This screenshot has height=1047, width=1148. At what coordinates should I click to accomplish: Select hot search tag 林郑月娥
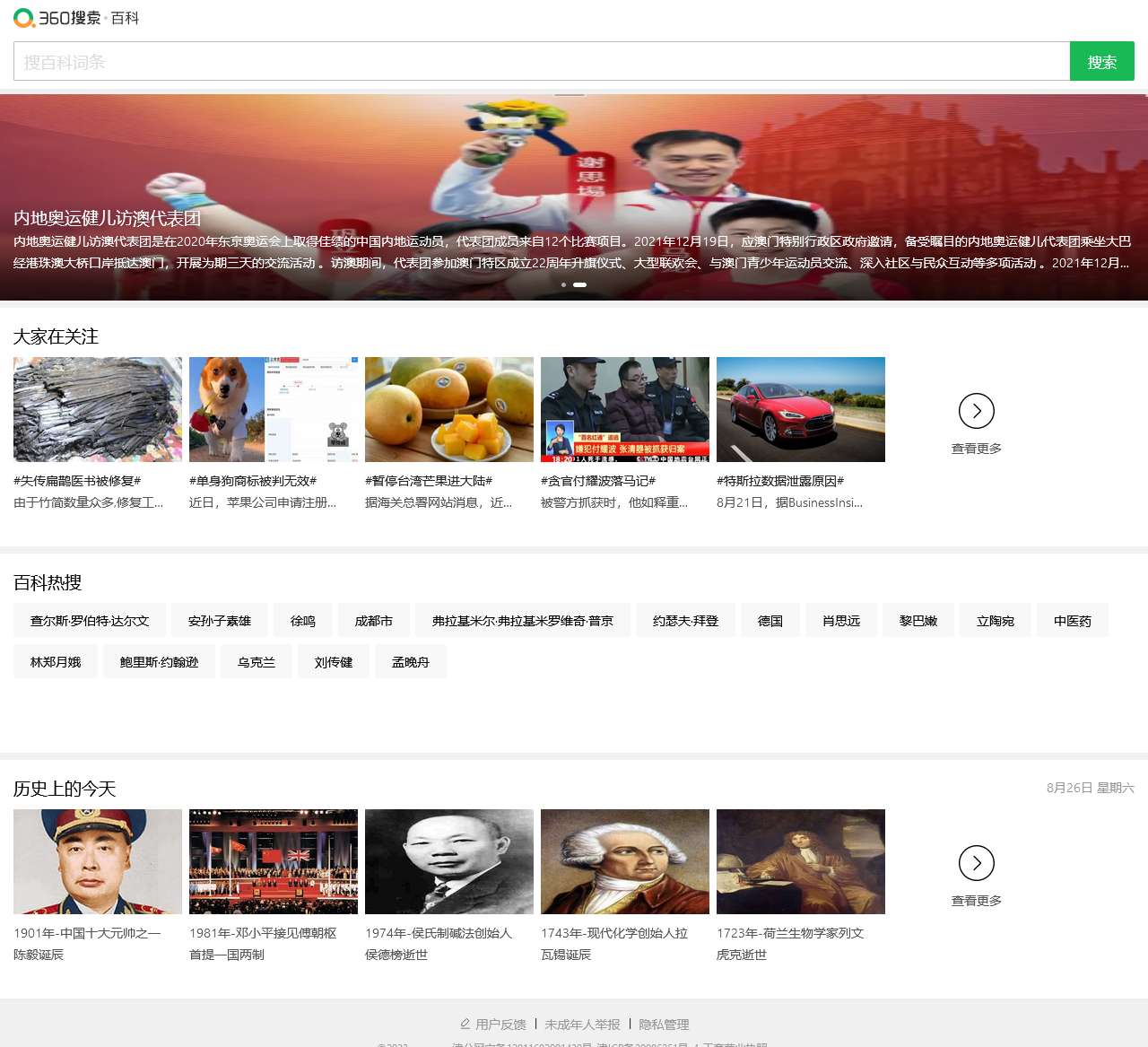tap(56, 662)
